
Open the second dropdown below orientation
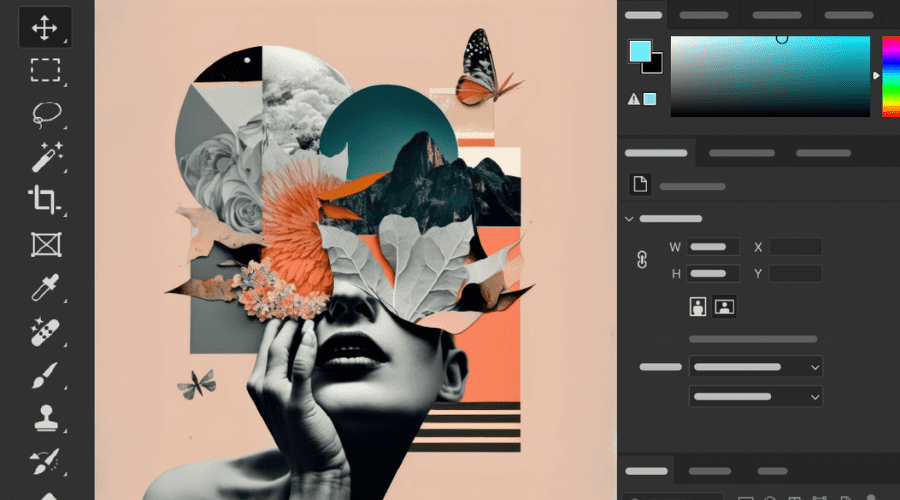click(755, 396)
